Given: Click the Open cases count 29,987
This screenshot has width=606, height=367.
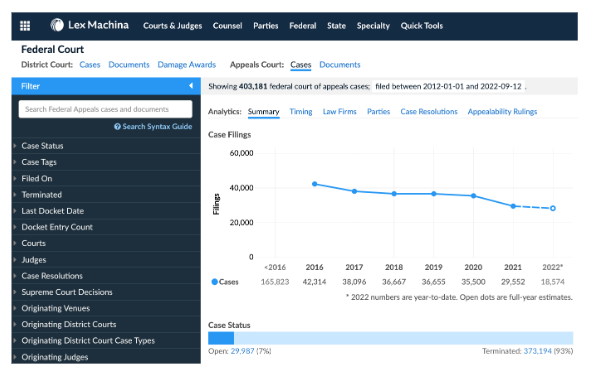Looking at the screenshot, I should coord(242,351).
